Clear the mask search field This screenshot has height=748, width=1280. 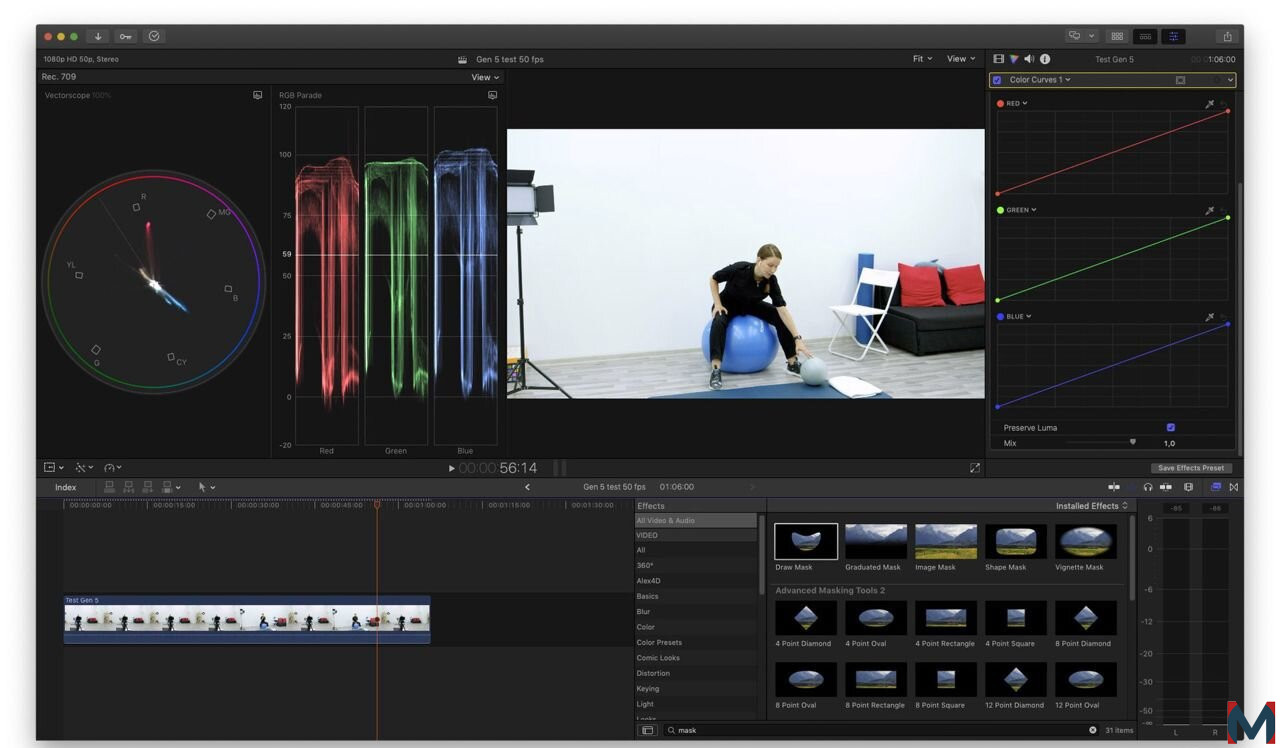pos(1093,730)
